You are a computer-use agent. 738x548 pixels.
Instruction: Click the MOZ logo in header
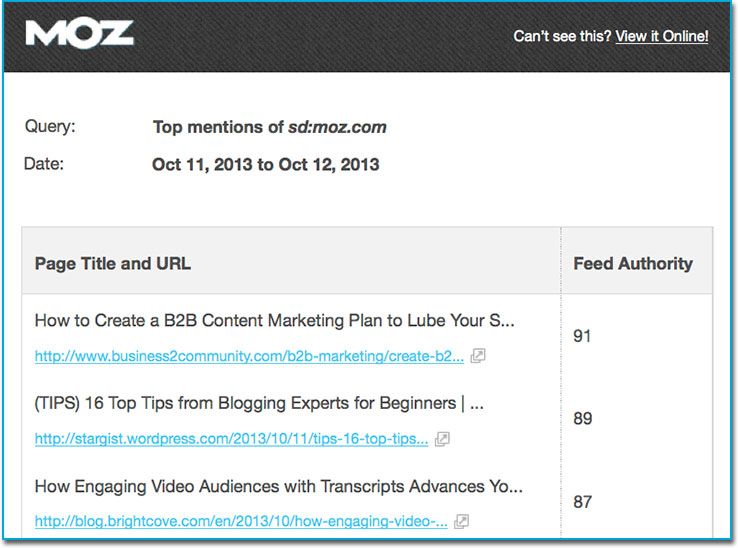click(80, 35)
